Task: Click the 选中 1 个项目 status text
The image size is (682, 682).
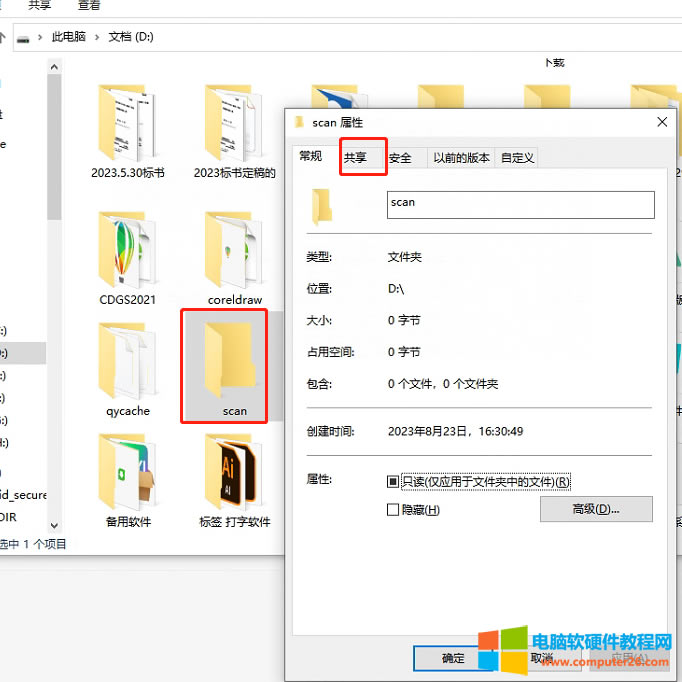Action: point(33,544)
